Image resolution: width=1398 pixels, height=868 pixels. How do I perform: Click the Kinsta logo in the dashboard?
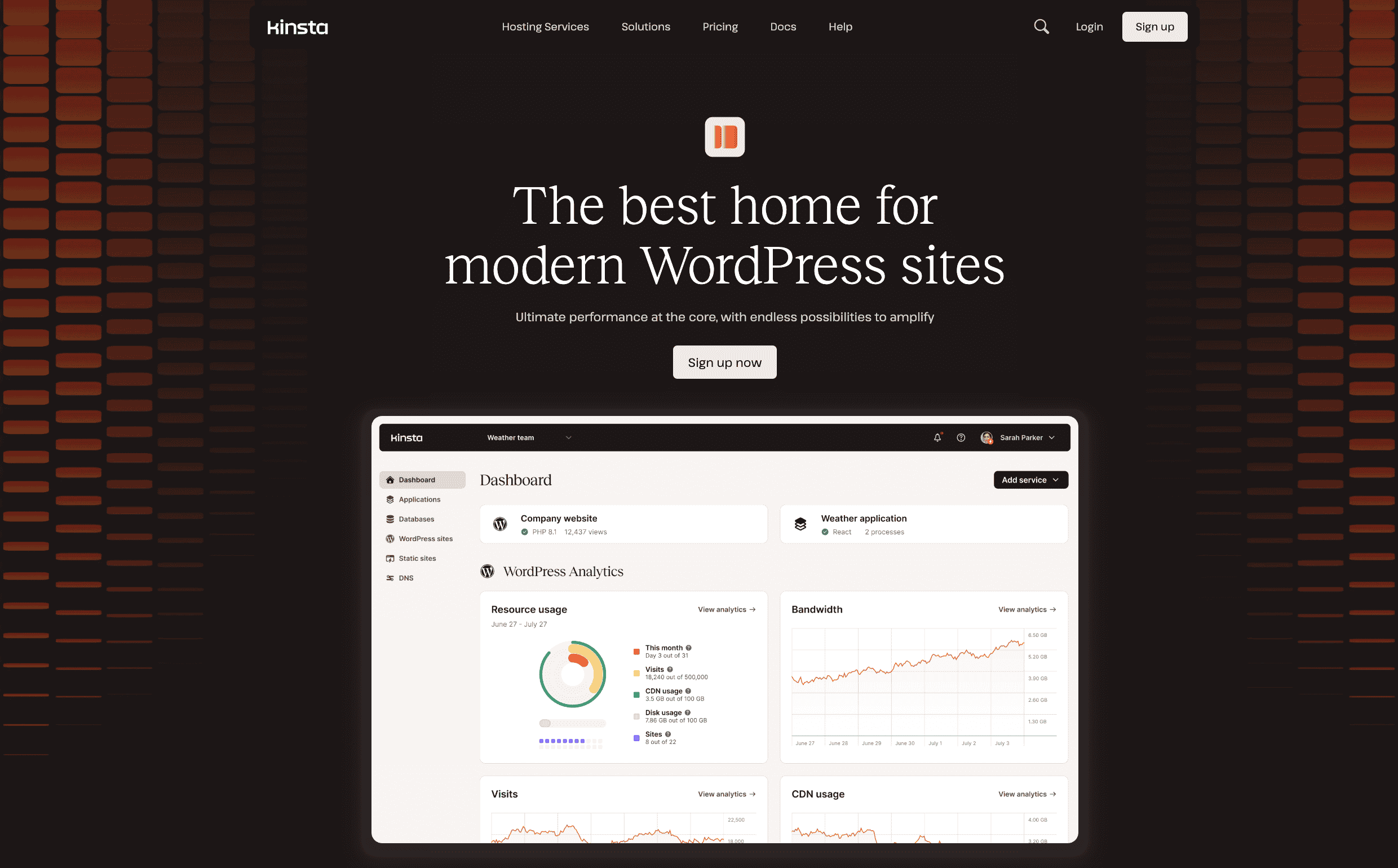pyautogui.click(x=405, y=437)
